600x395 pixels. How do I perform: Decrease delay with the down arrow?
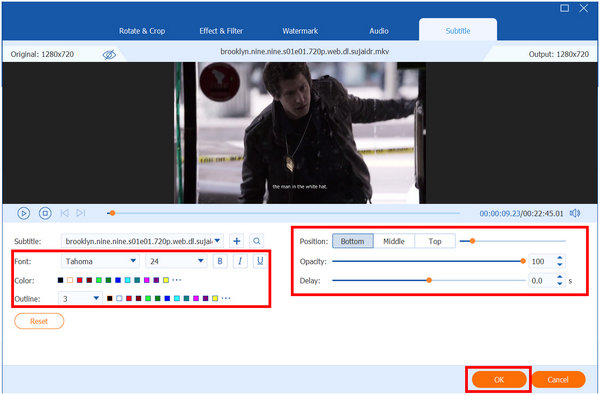560,284
